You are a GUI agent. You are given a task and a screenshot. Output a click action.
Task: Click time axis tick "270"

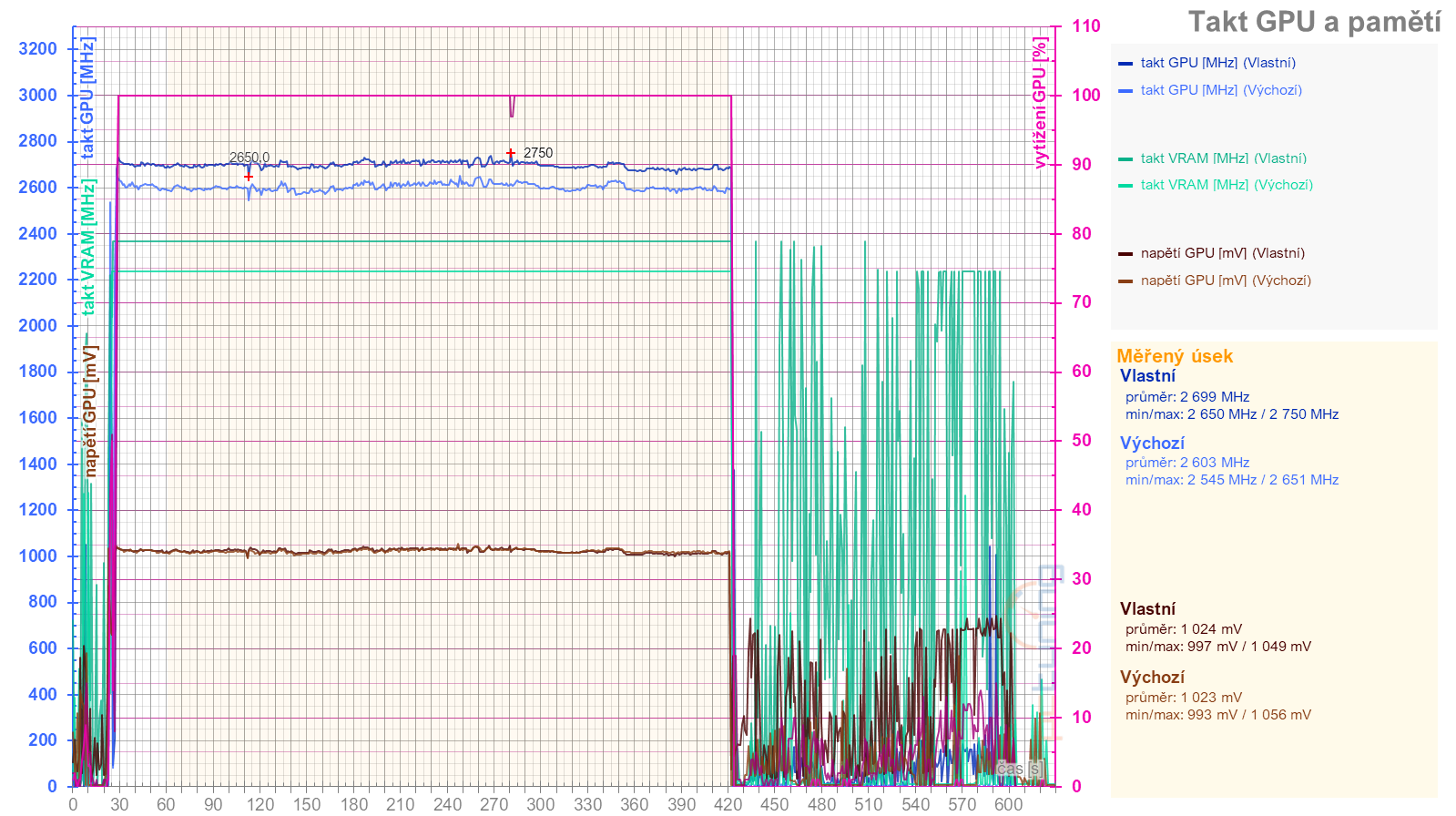[494, 804]
